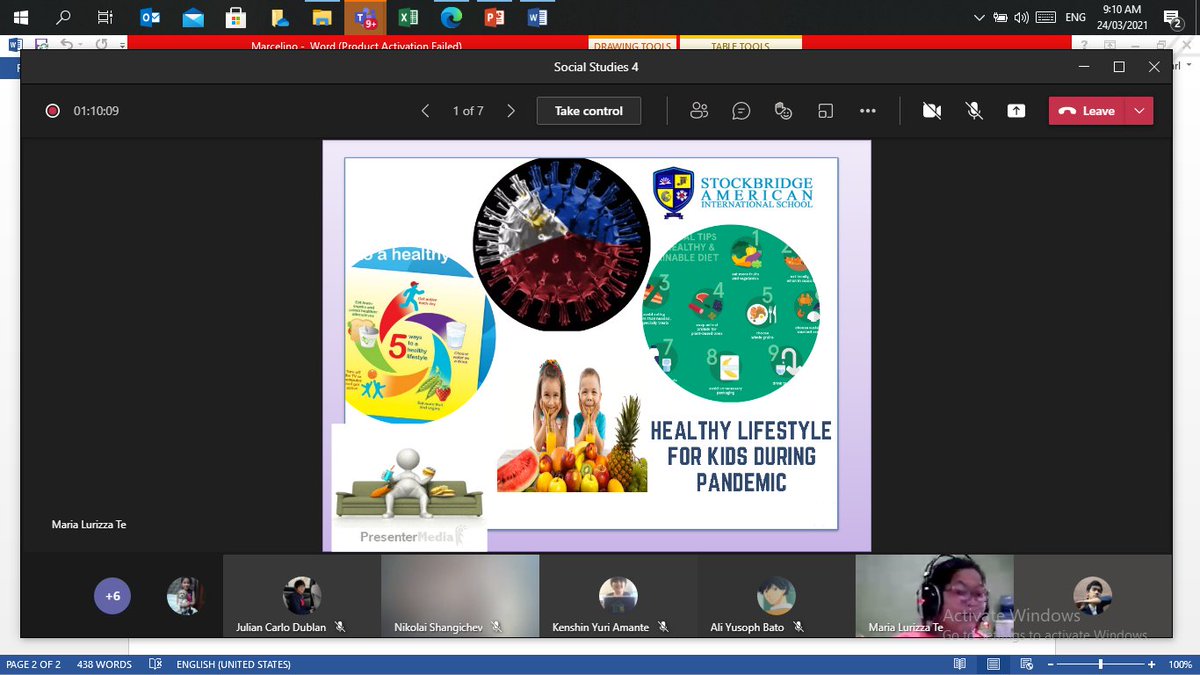The image size is (1200, 675).
Task: Launch the Mail app from taskbar
Action: pyautogui.click(x=193, y=17)
